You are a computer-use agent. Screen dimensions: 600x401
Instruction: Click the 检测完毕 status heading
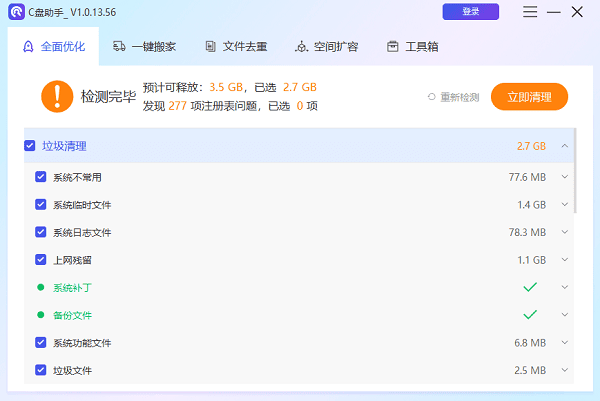click(x=108, y=96)
